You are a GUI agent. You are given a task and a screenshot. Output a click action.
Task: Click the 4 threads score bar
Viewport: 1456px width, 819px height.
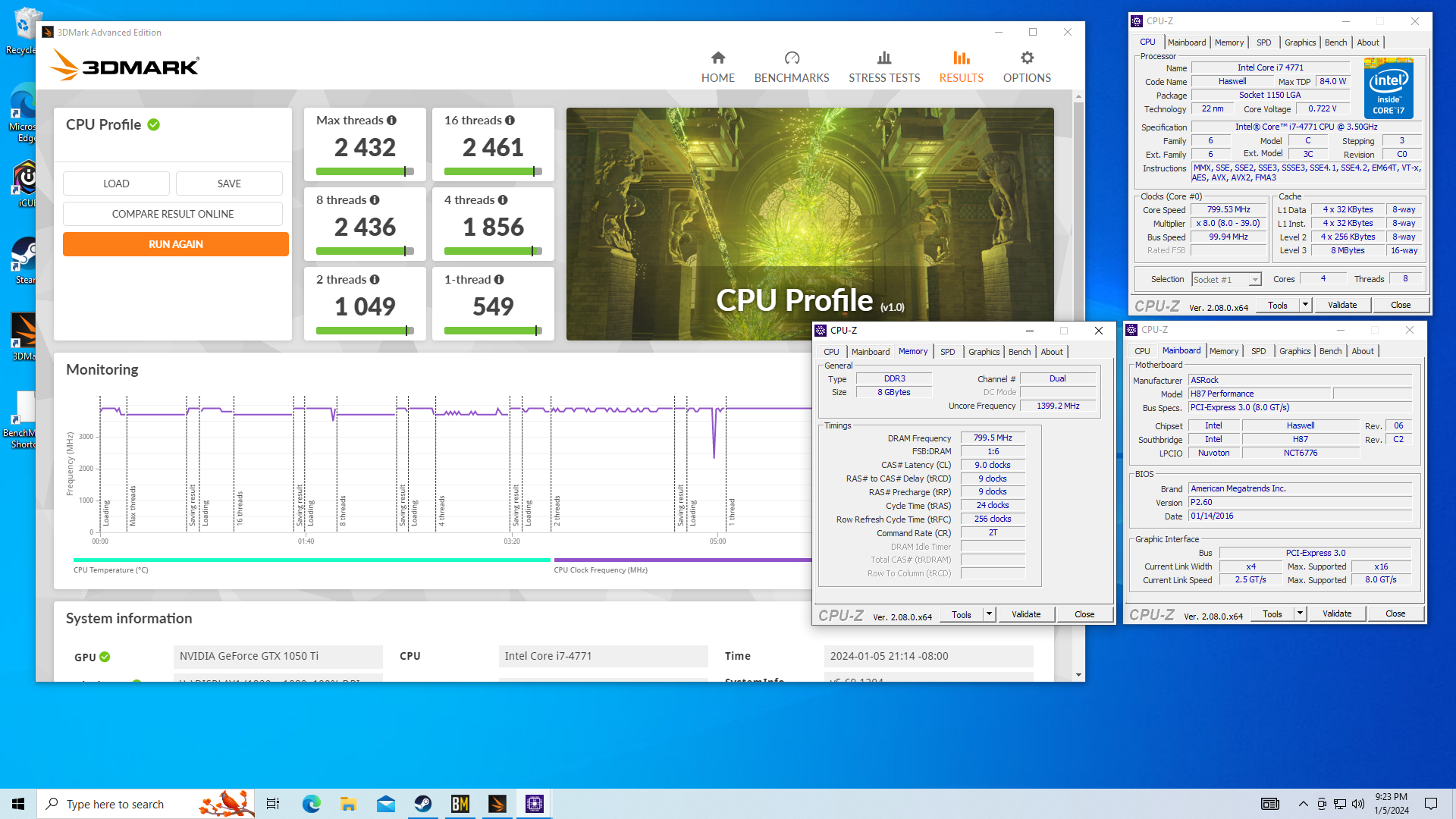tap(493, 251)
